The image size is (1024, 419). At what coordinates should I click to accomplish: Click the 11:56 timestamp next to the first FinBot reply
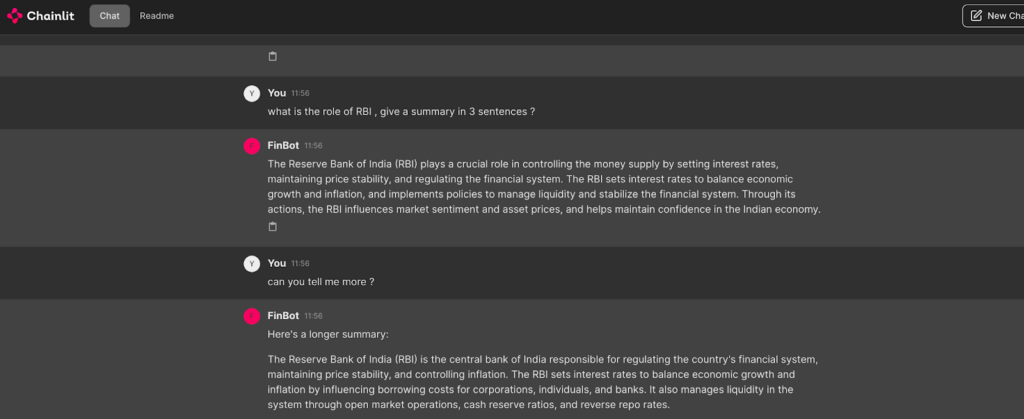click(x=313, y=146)
